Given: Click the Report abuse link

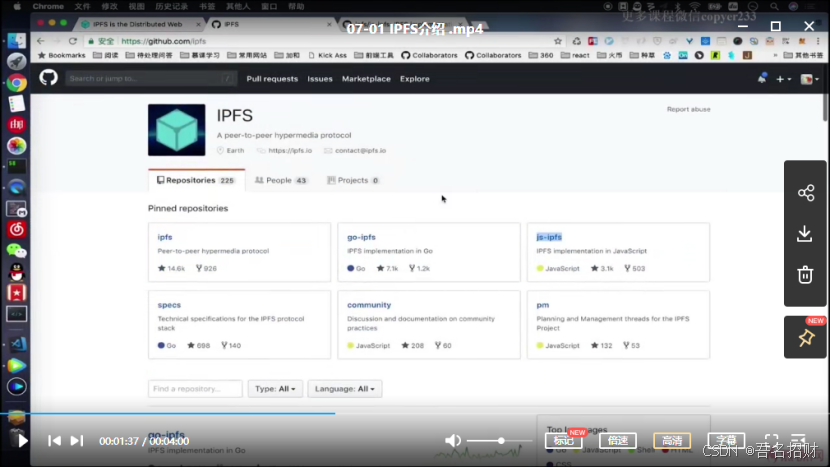Looking at the screenshot, I should (688, 109).
